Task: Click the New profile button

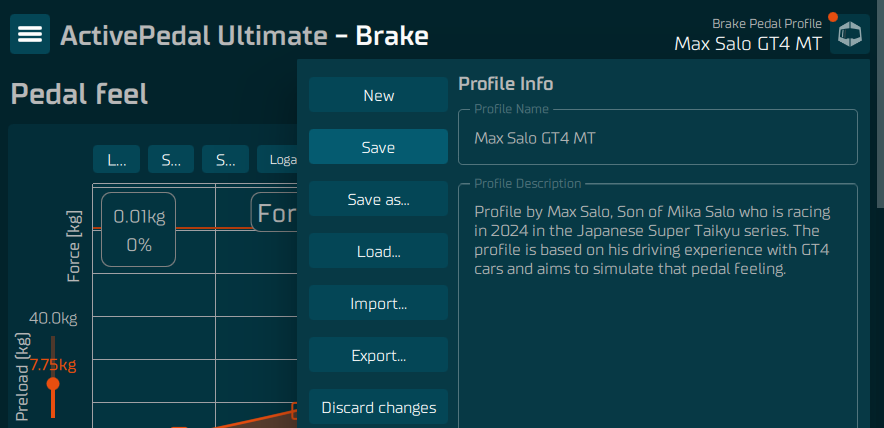Action: tap(378, 95)
